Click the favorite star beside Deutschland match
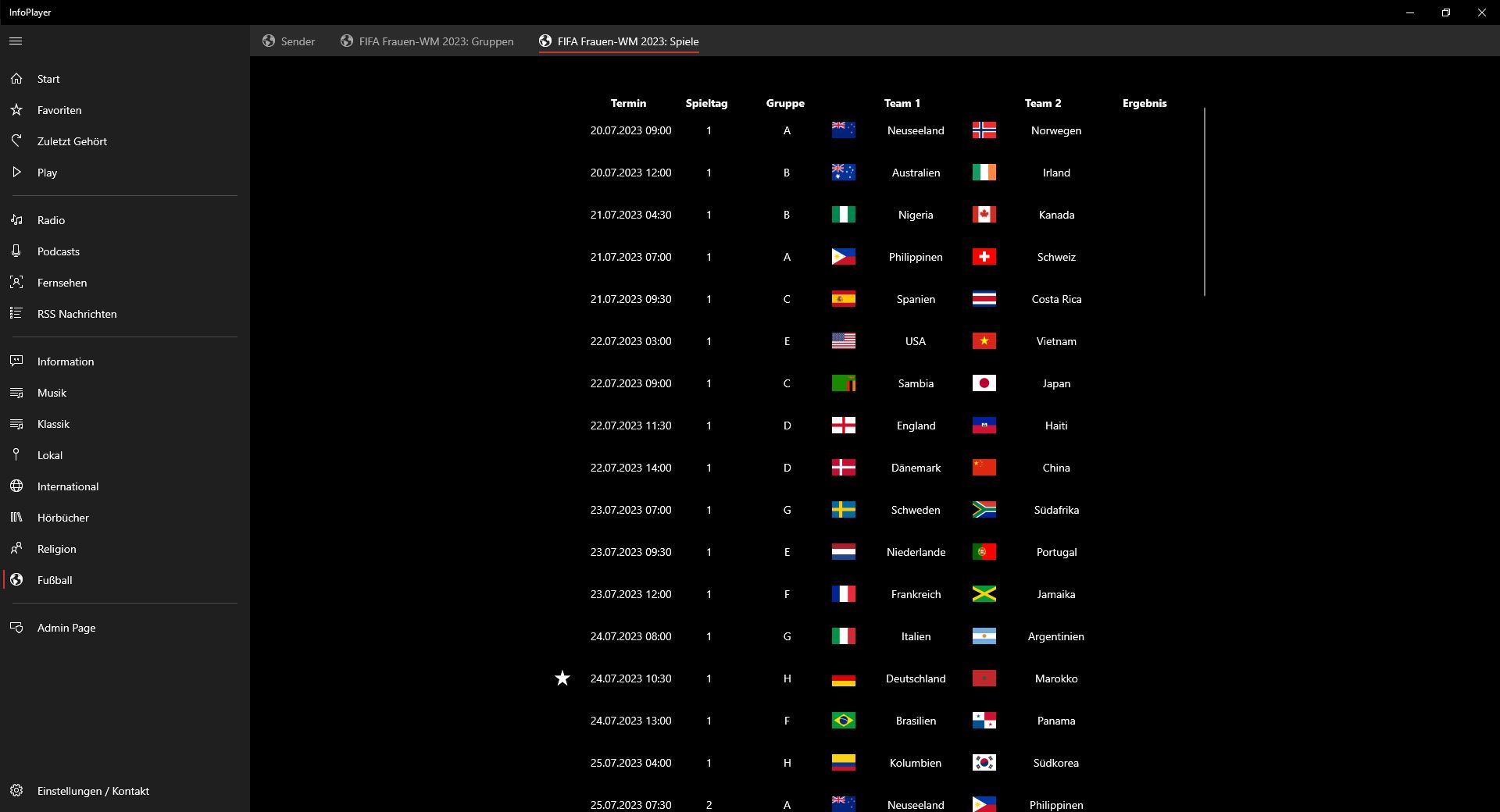Image resolution: width=1500 pixels, height=812 pixels. point(562,678)
